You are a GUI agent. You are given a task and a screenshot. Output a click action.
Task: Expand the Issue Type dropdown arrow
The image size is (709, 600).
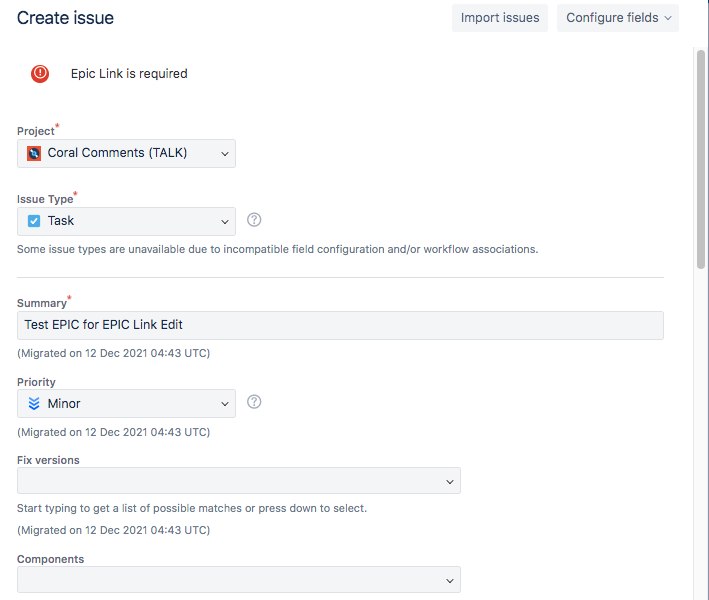(x=225, y=222)
